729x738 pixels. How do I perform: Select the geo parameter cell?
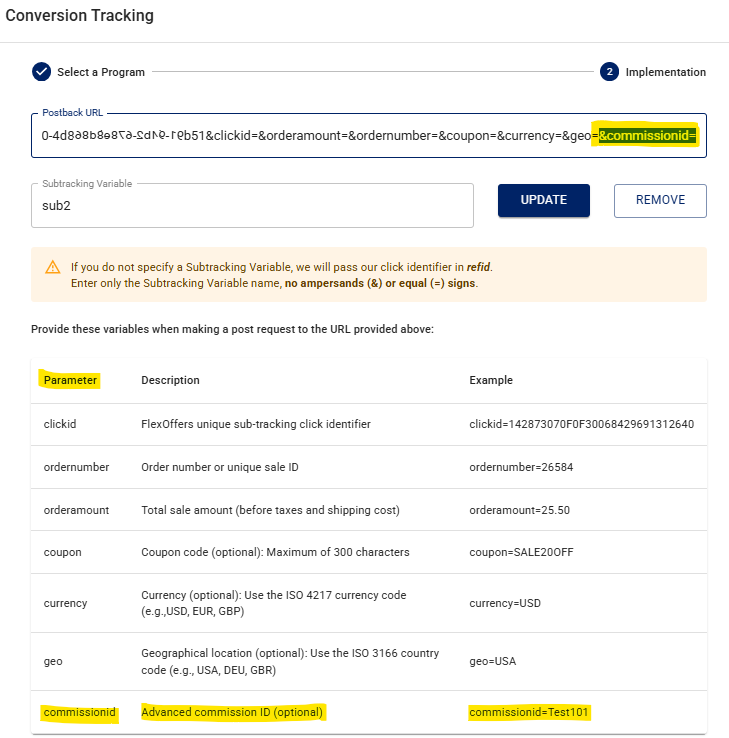pos(53,661)
